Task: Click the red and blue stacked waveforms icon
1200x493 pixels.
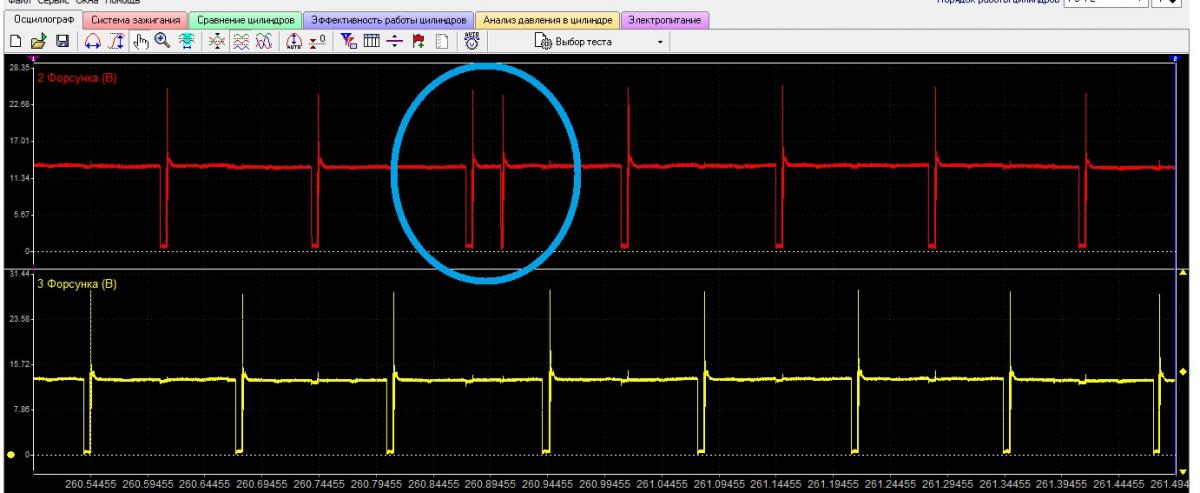Action: [x=241, y=42]
